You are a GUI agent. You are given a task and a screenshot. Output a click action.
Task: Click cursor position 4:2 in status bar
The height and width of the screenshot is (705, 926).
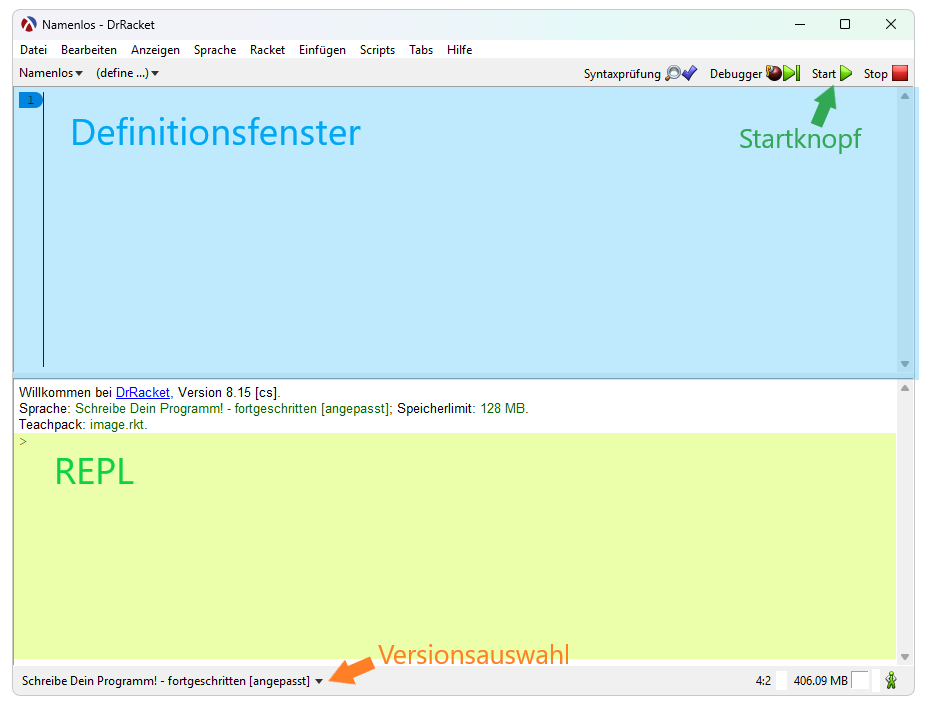[x=763, y=681]
